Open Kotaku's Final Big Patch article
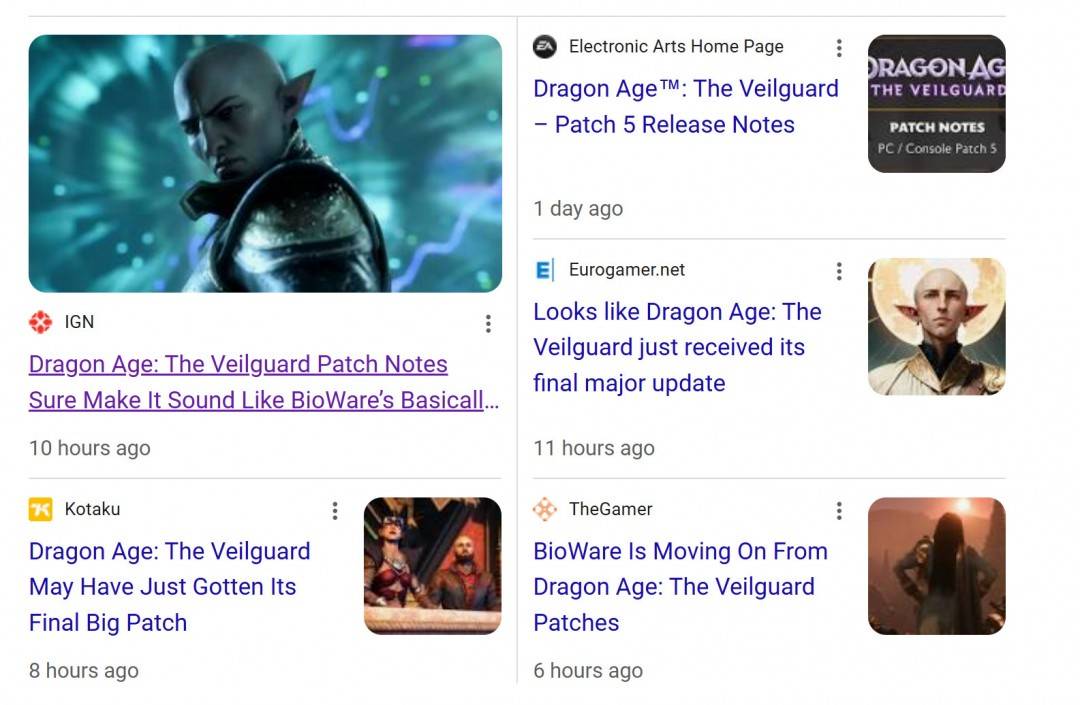 click(169, 587)
